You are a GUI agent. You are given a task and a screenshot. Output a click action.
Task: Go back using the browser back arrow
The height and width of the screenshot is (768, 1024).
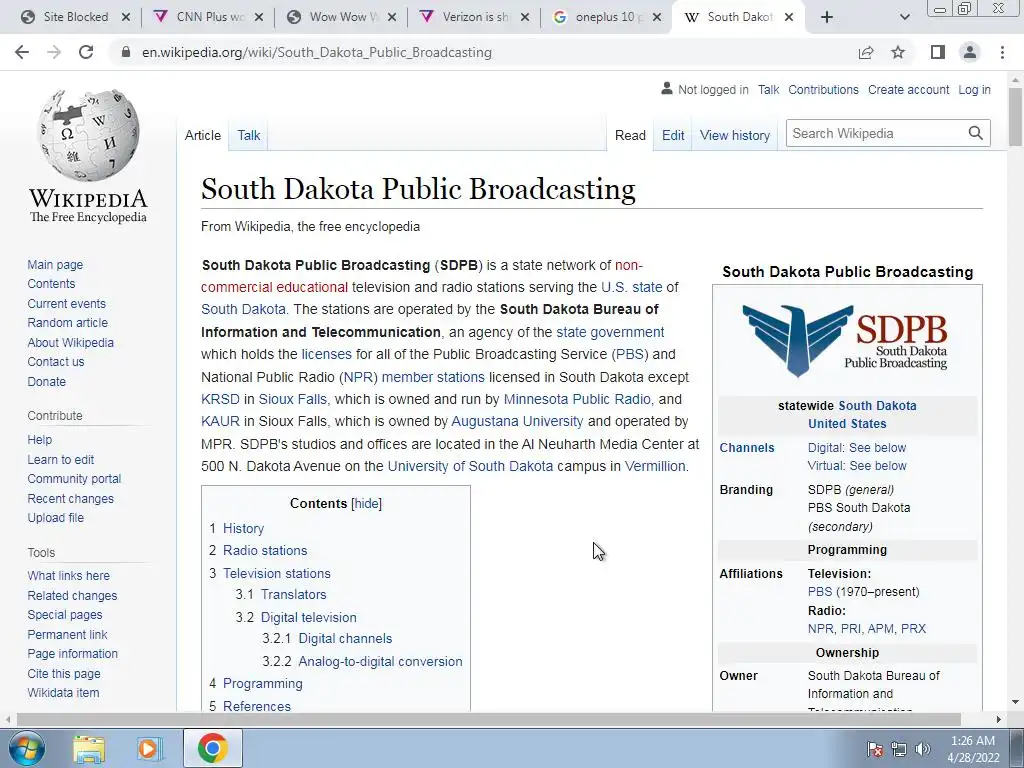pyautogui.click(x=22, y=52)
